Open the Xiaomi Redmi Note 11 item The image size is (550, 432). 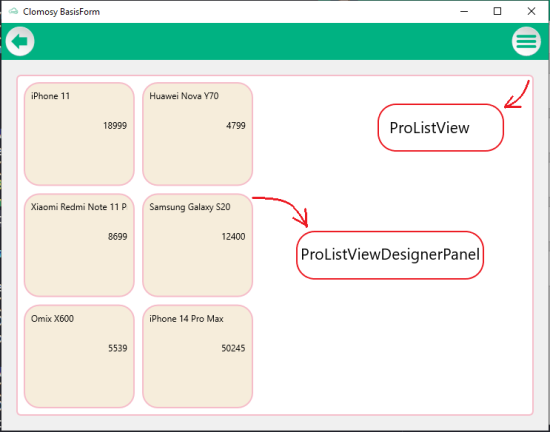(x=79, y=245)
